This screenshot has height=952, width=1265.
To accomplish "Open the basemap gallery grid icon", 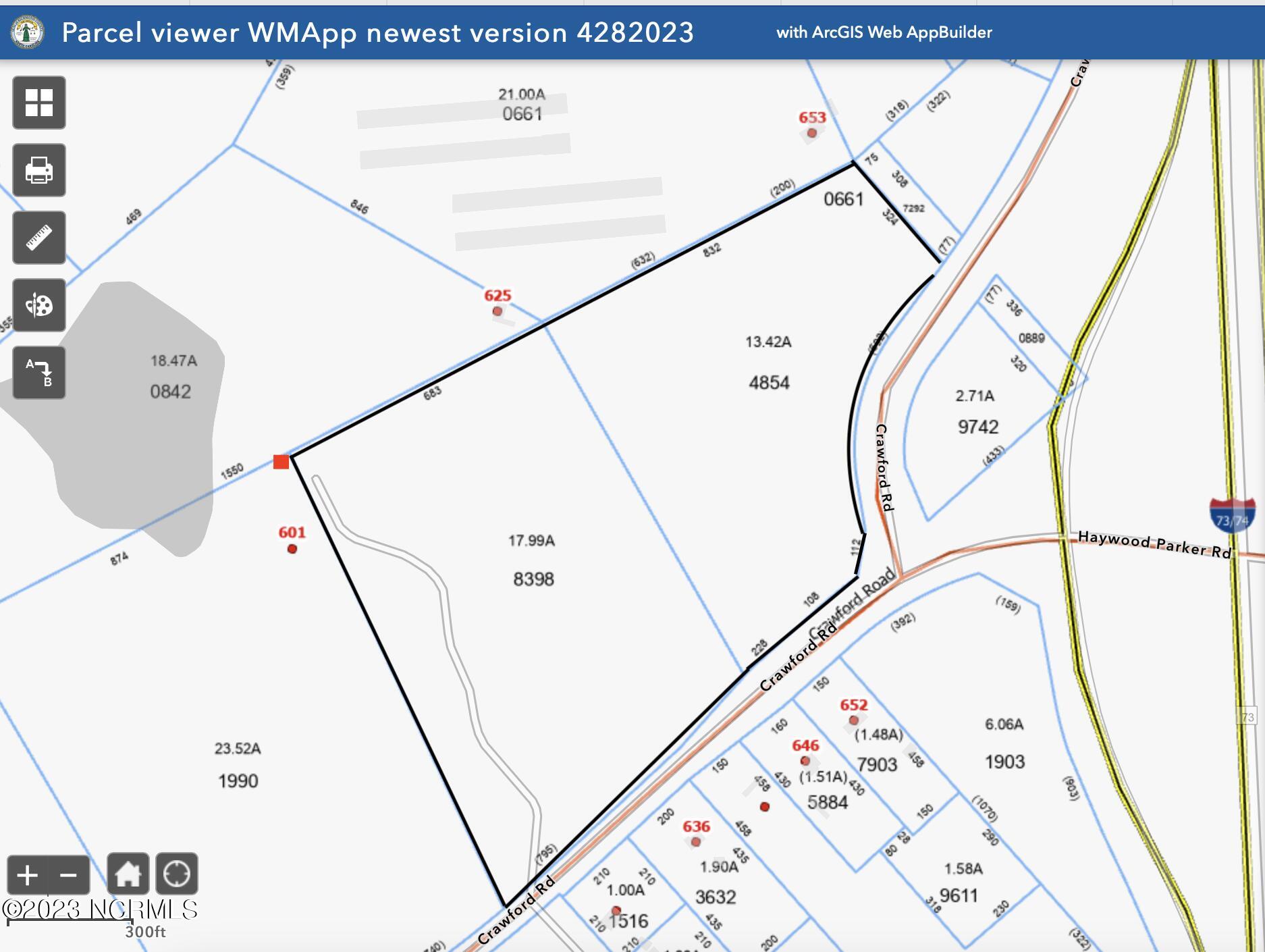I will tap(39, 103).
